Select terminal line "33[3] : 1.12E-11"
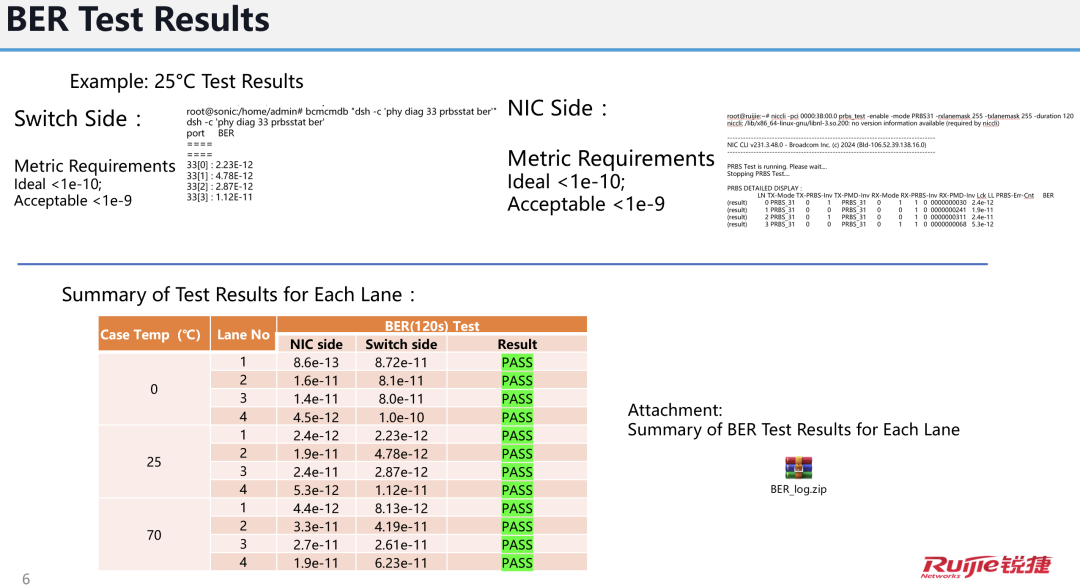The width and height of the screenshot is (1080, 588). point(220,197)
